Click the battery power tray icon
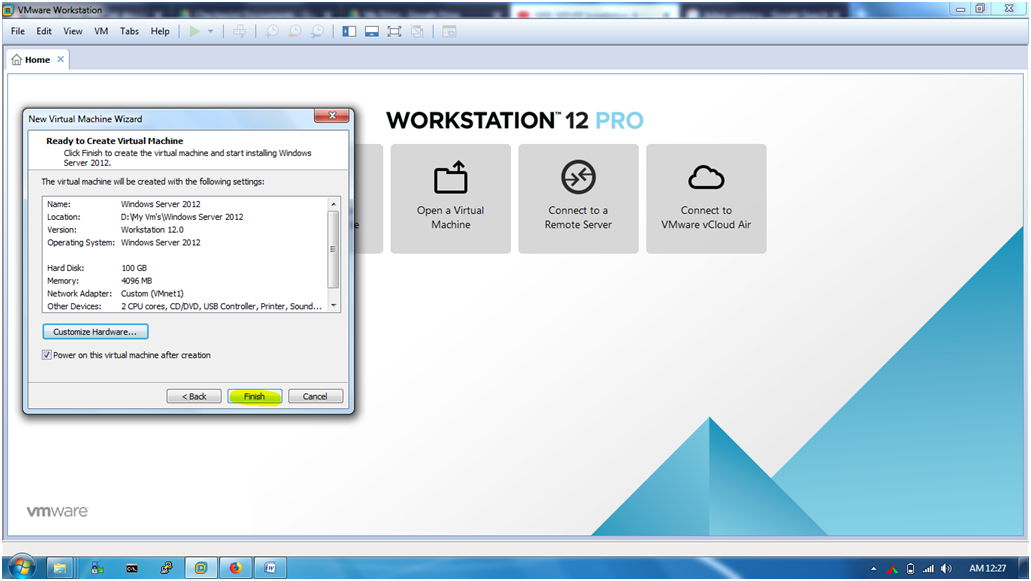 [910, 569]
